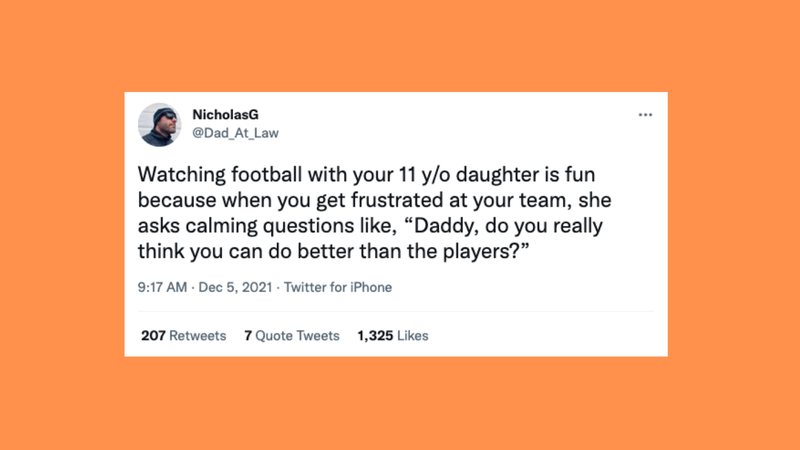Click NicholasG's profile avatar photo
The width and height of the screenshot is (800, 450).
160,124
